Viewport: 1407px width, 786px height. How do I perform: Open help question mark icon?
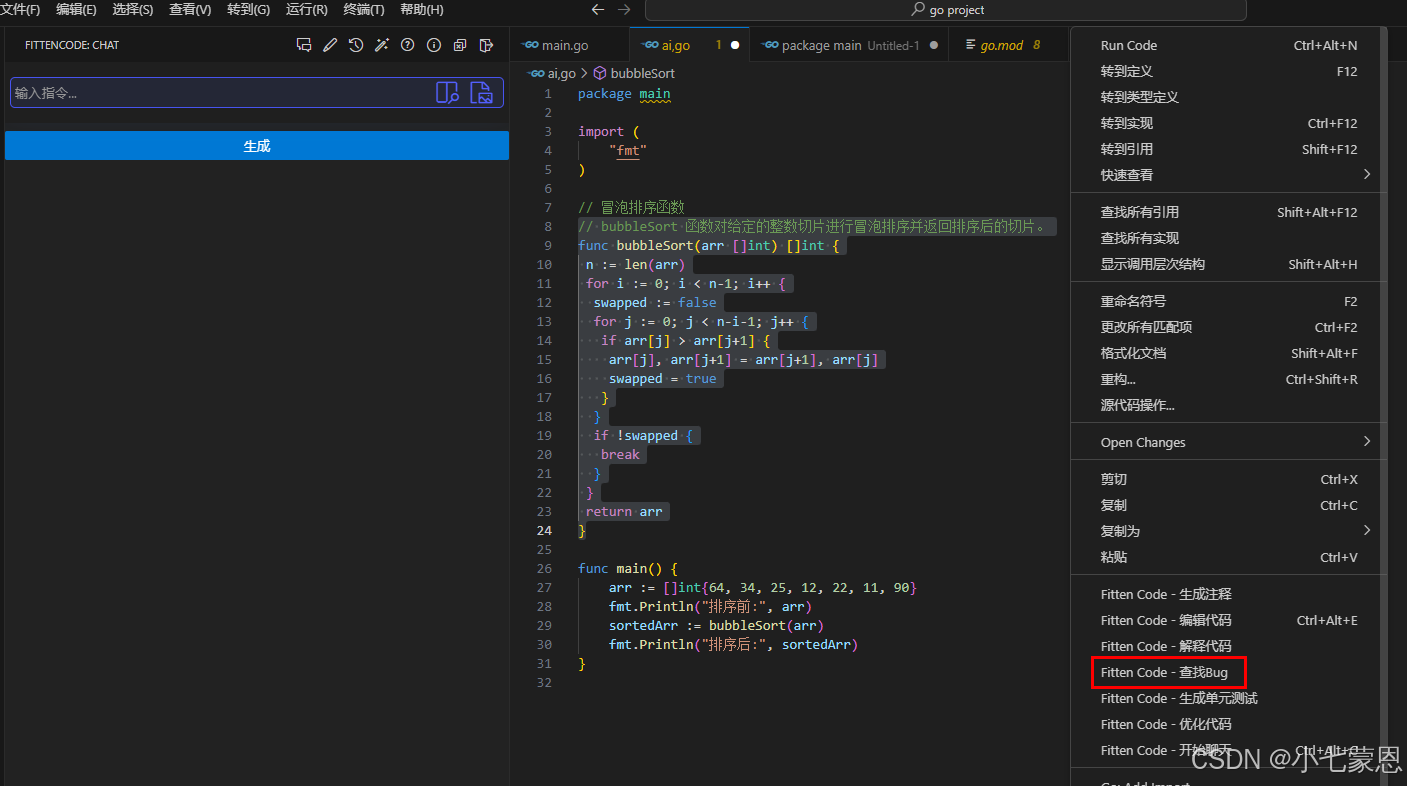[x=408, y=45]
